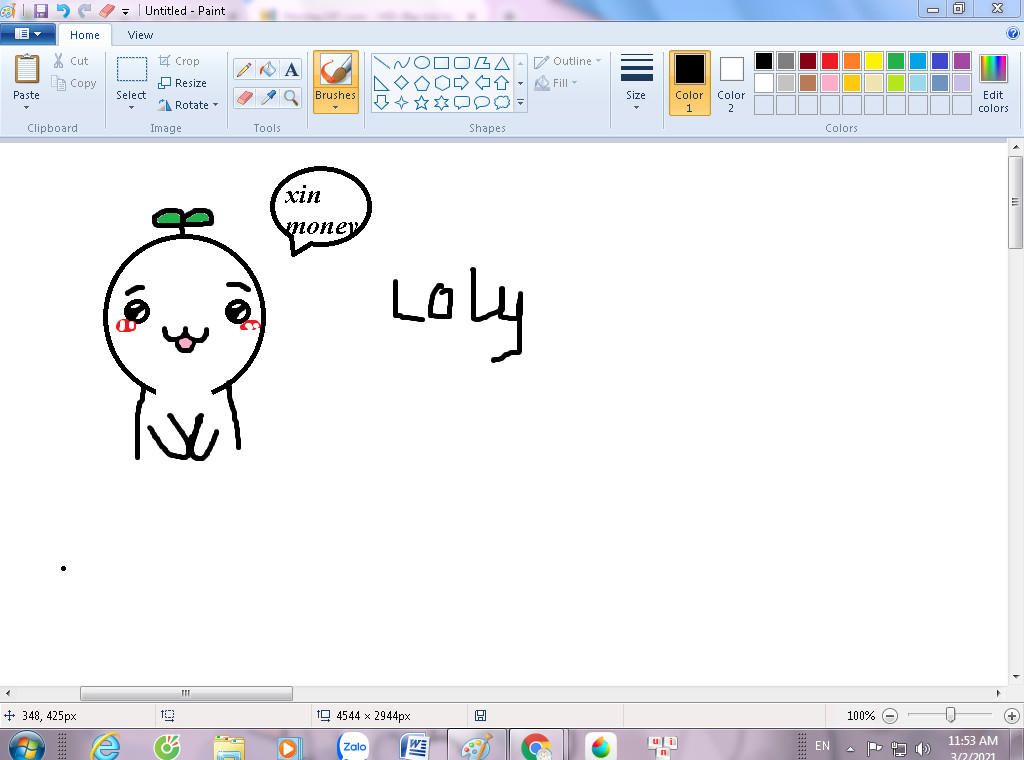Select the Cloud callout shape
Viewport: 1024px width, 760px height.
point(502,103)
